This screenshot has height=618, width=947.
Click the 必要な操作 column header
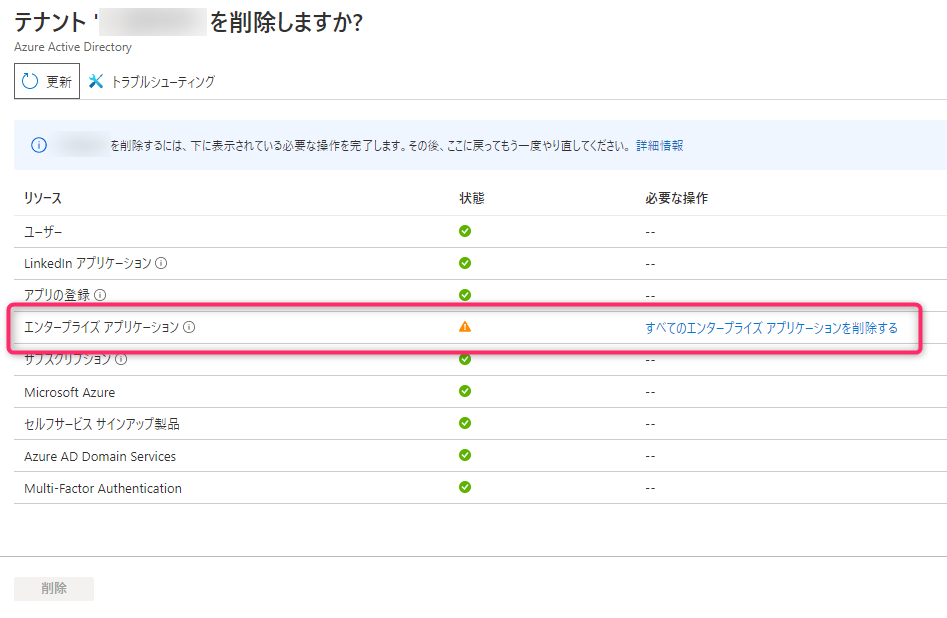pyautogui.click(x=676, y=198)
